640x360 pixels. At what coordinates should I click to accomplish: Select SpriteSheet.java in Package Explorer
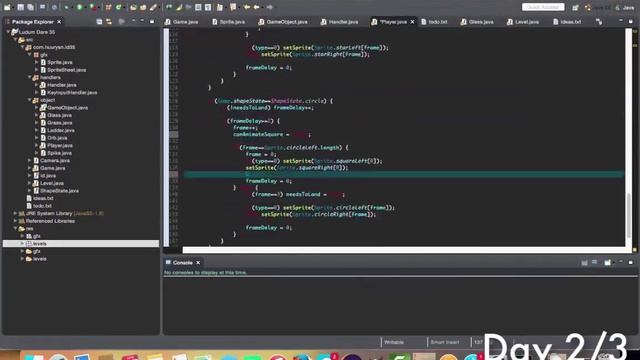coord(67,70)
